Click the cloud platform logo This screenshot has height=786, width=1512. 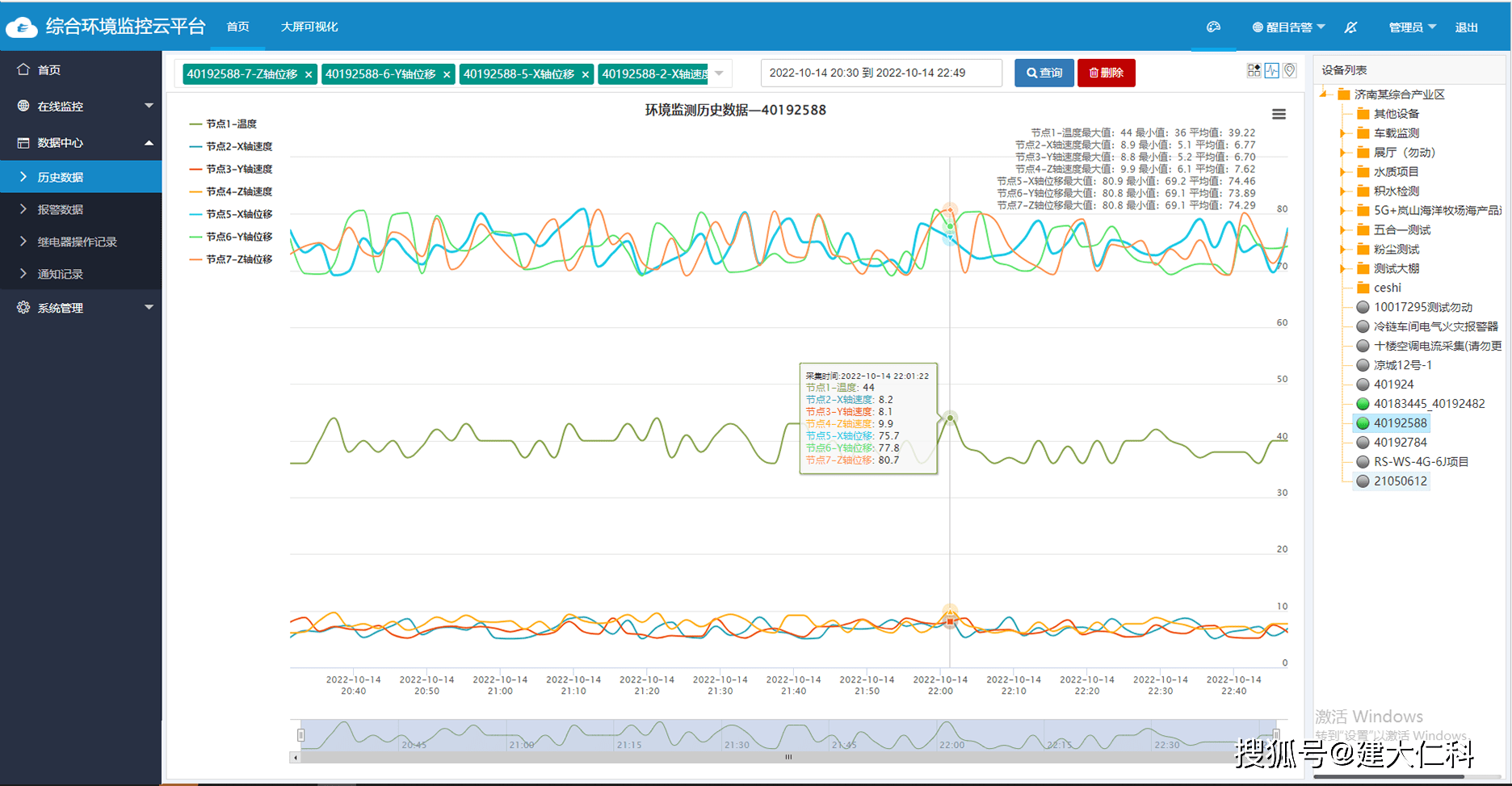[22, 27]
